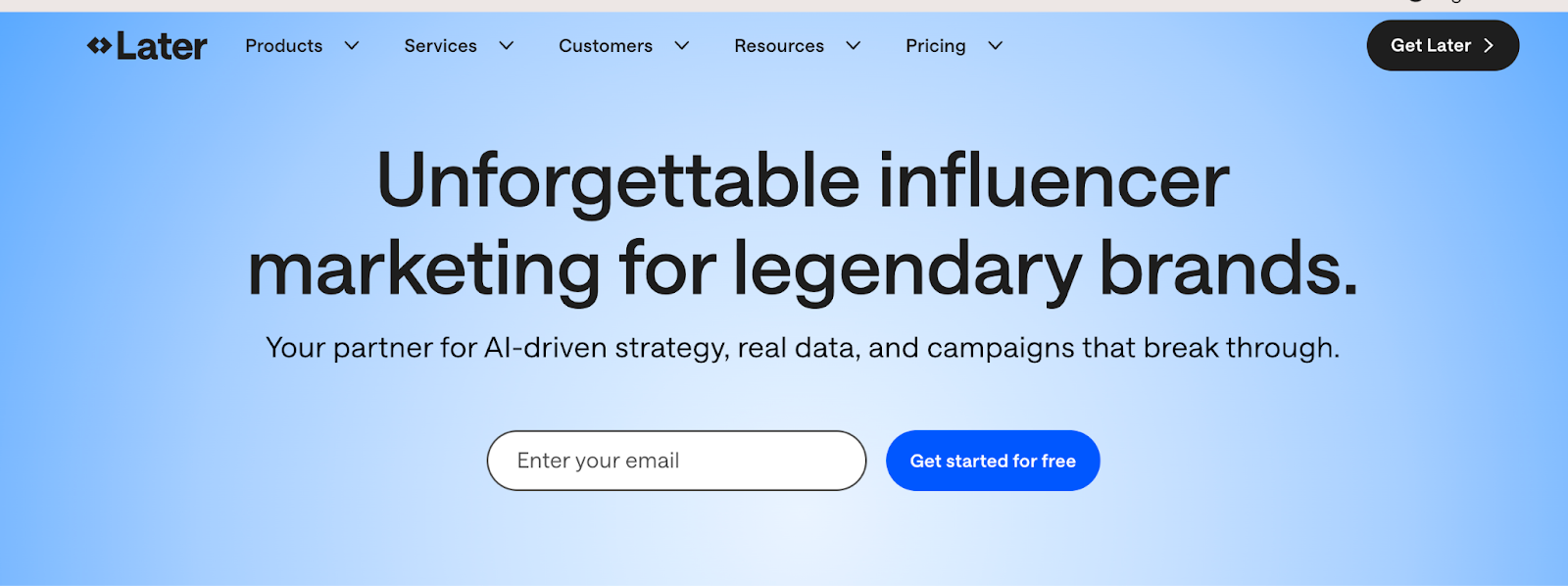This screenshot has width=1568, height=586.
Task: Open the Resources menu
Action: 778,46
